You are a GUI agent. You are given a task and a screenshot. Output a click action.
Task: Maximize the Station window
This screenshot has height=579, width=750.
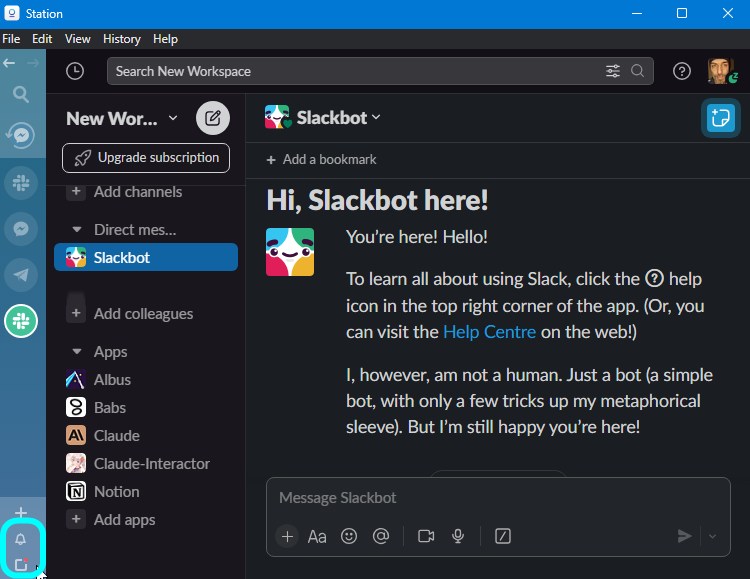click(682, 13)
